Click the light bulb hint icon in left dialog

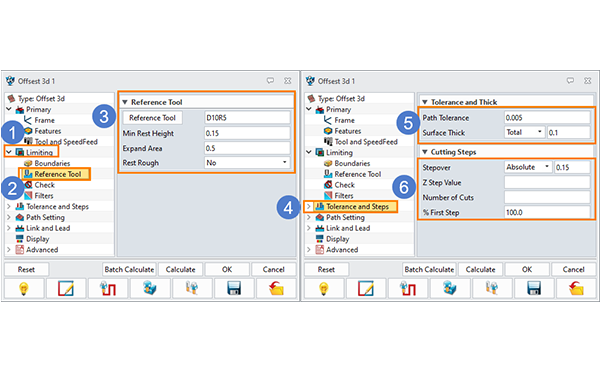click(24, 288)
